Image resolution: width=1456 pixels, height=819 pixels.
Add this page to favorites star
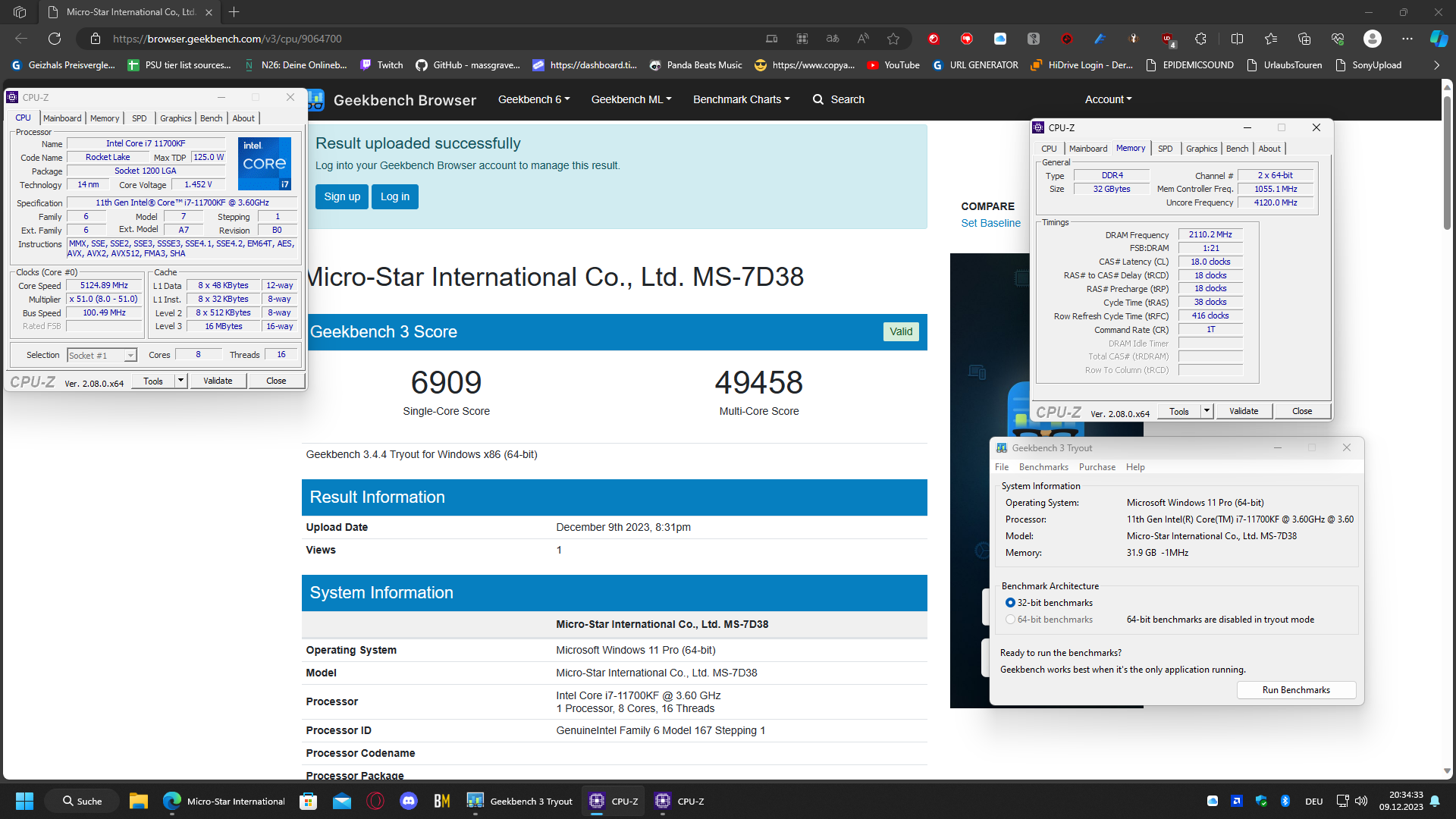tap(893, 39)
